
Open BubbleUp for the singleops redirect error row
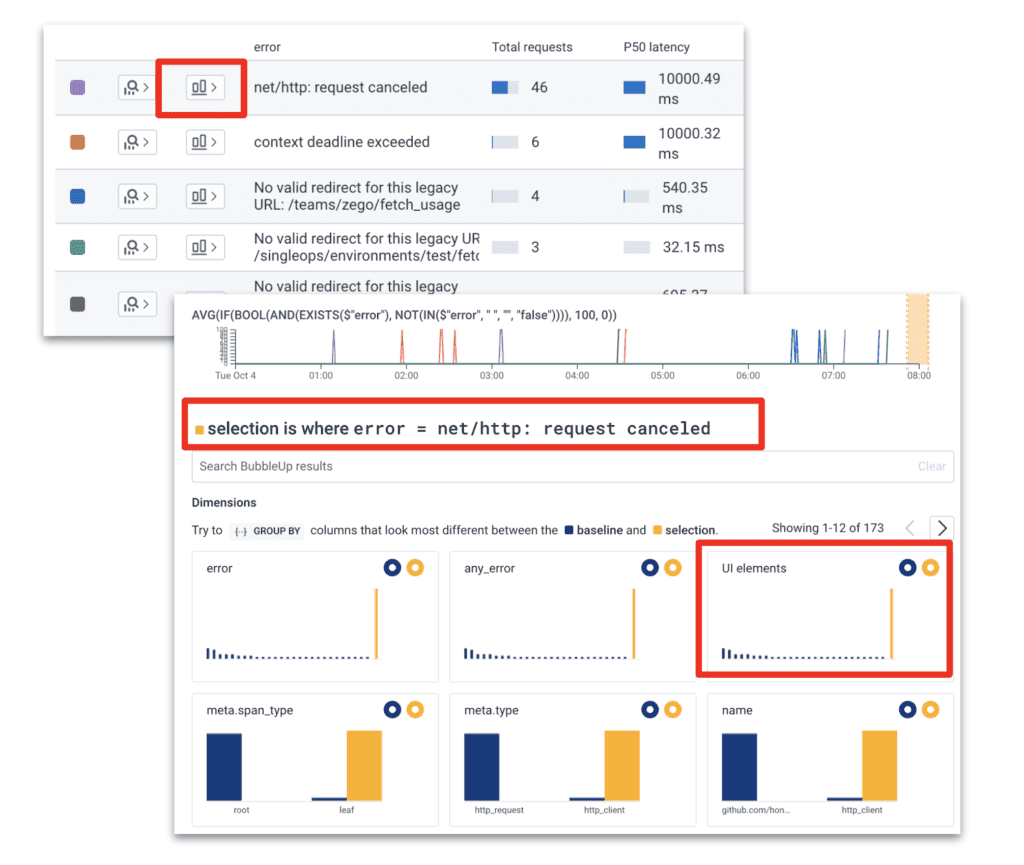(204, 247)
